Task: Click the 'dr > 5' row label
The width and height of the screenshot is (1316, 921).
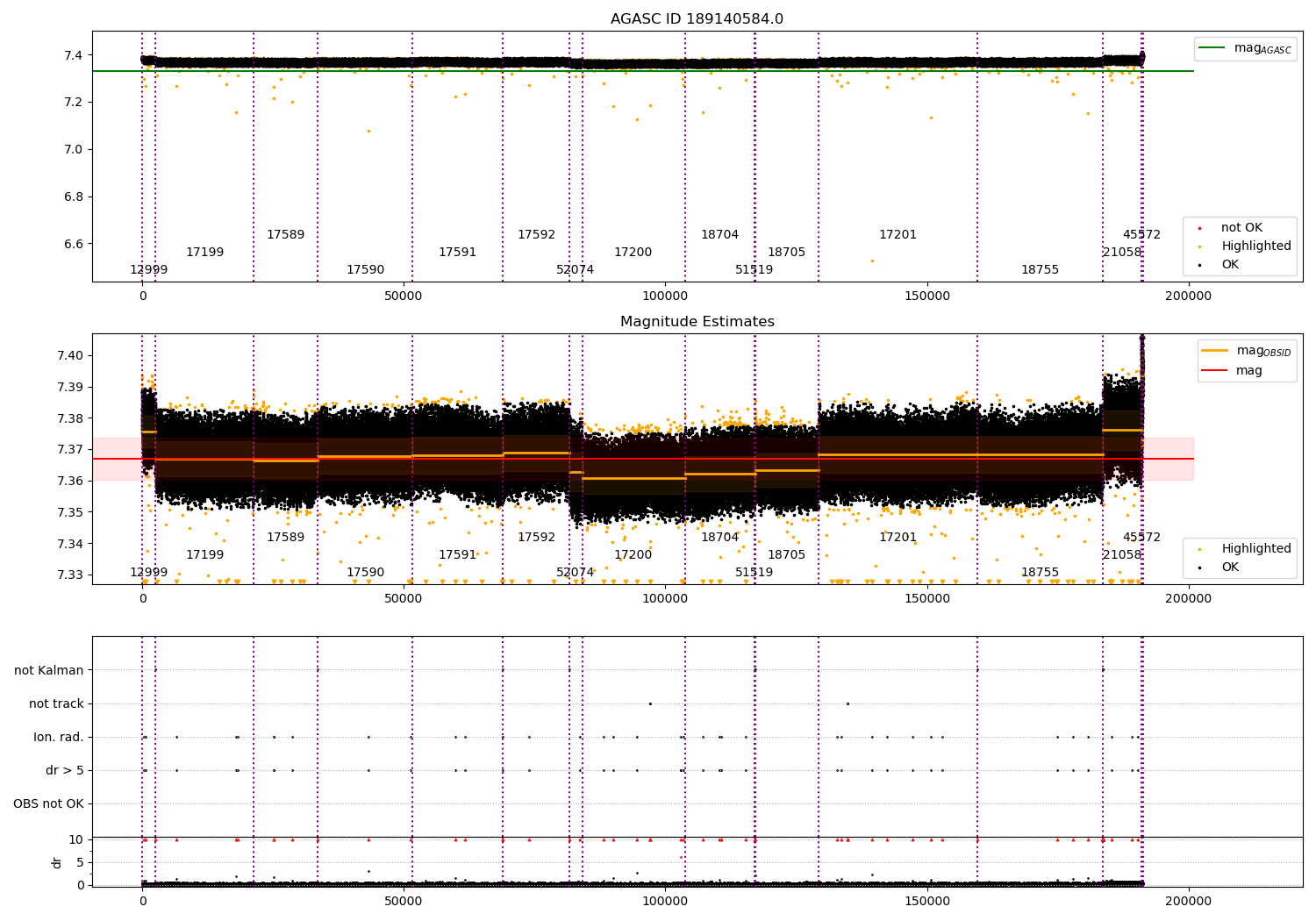Action: point(65,770)
